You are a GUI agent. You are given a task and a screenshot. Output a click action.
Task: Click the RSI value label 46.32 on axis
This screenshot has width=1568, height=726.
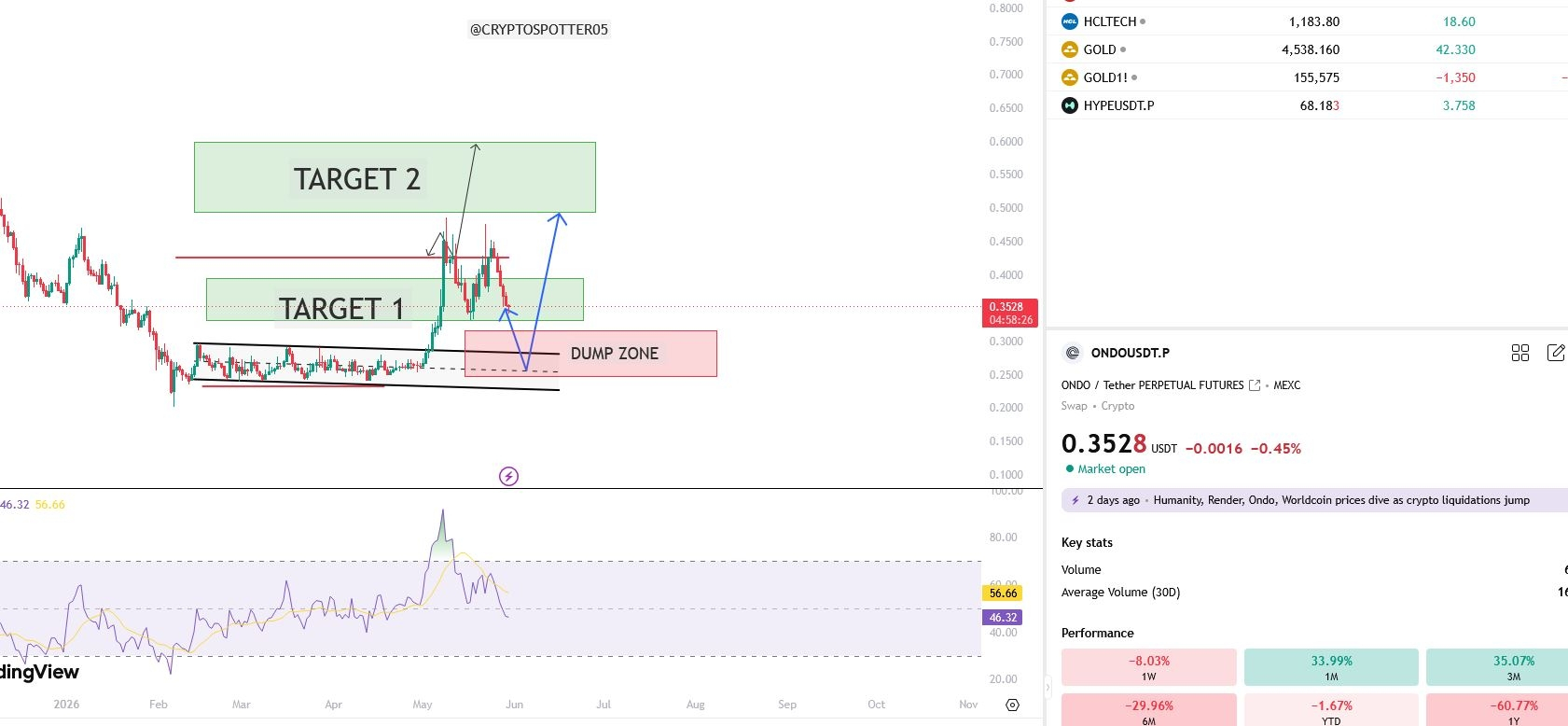1003,617
